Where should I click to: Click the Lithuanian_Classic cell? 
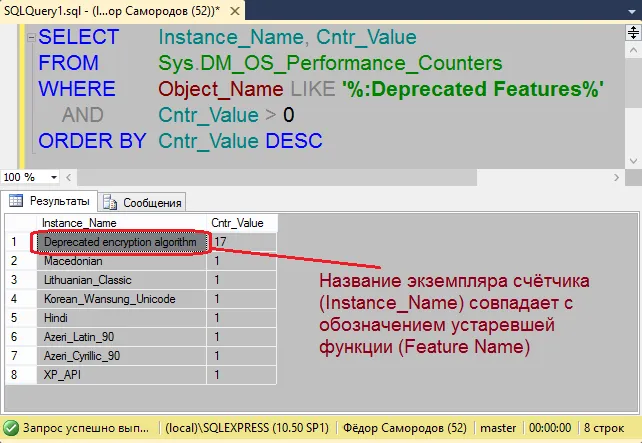coord(88,279)
